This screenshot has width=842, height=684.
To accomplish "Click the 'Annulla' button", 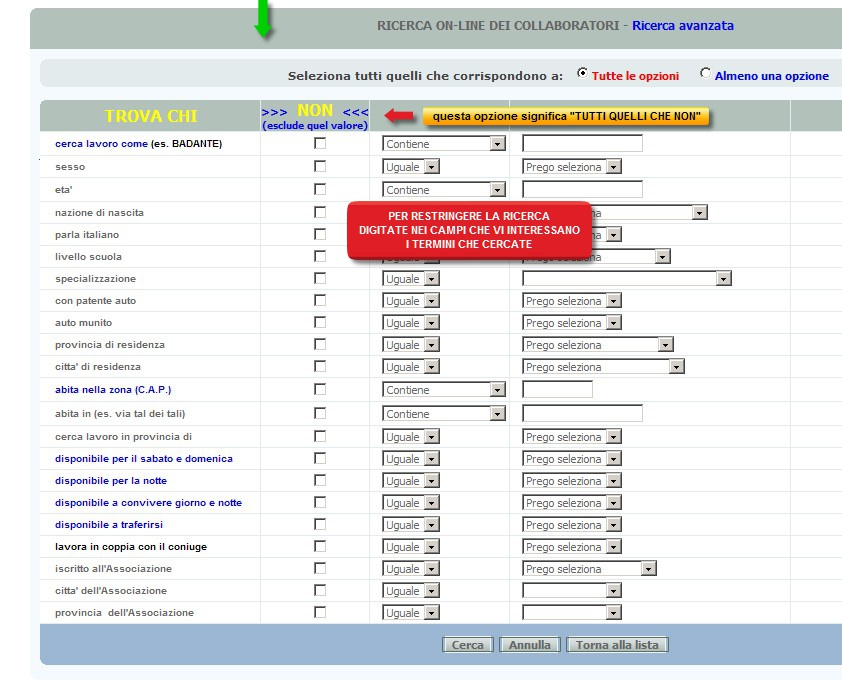I will [x=529, y=645].
